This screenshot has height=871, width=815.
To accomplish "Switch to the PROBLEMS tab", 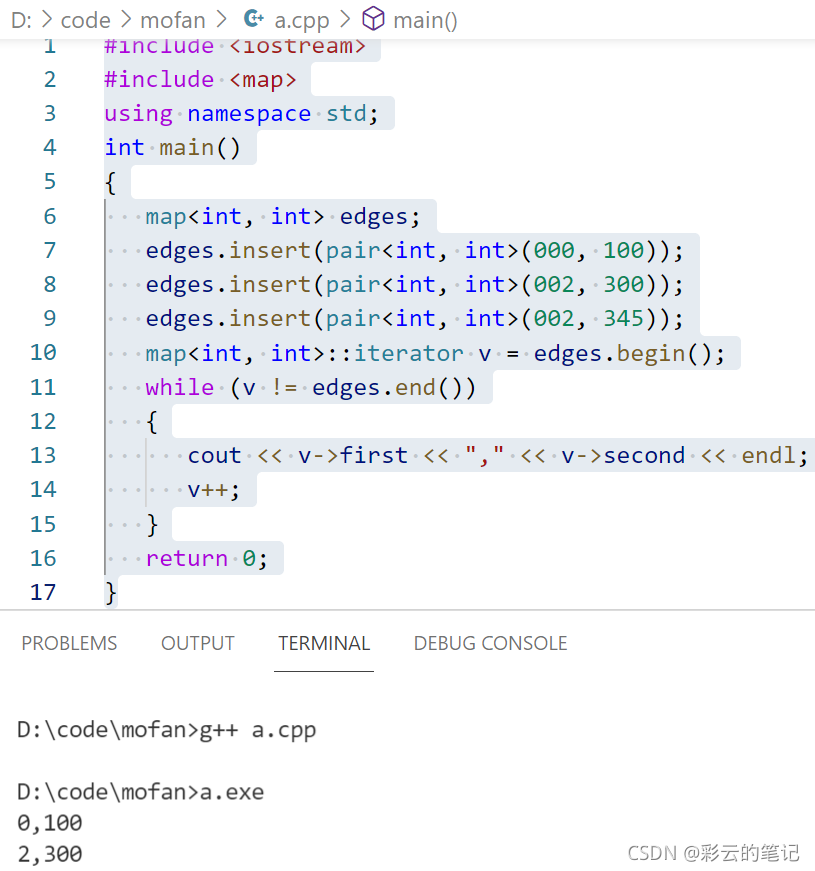I will coord(69,643).
